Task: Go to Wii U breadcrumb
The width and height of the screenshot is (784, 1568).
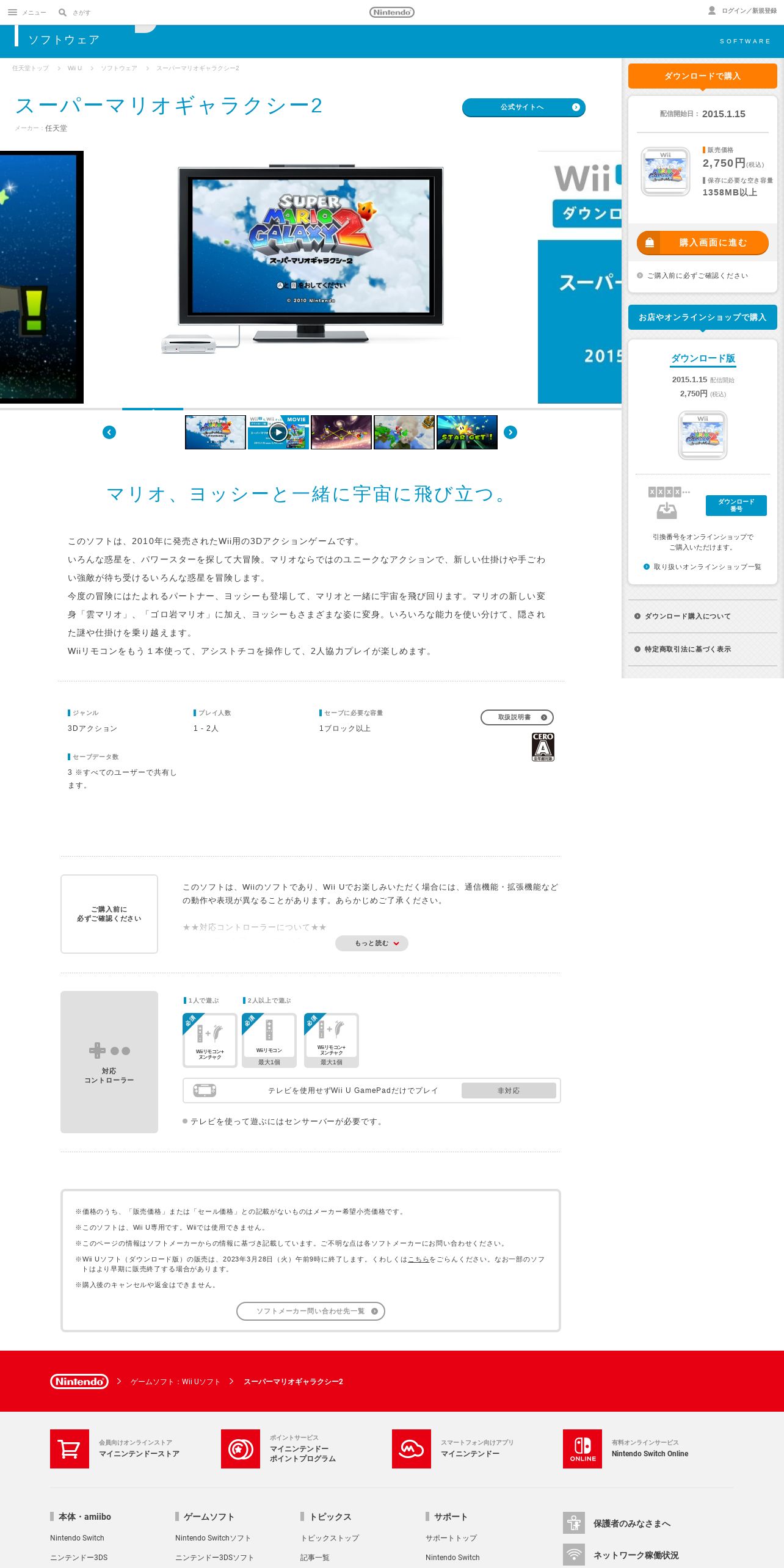Action: tap(74, 68)
